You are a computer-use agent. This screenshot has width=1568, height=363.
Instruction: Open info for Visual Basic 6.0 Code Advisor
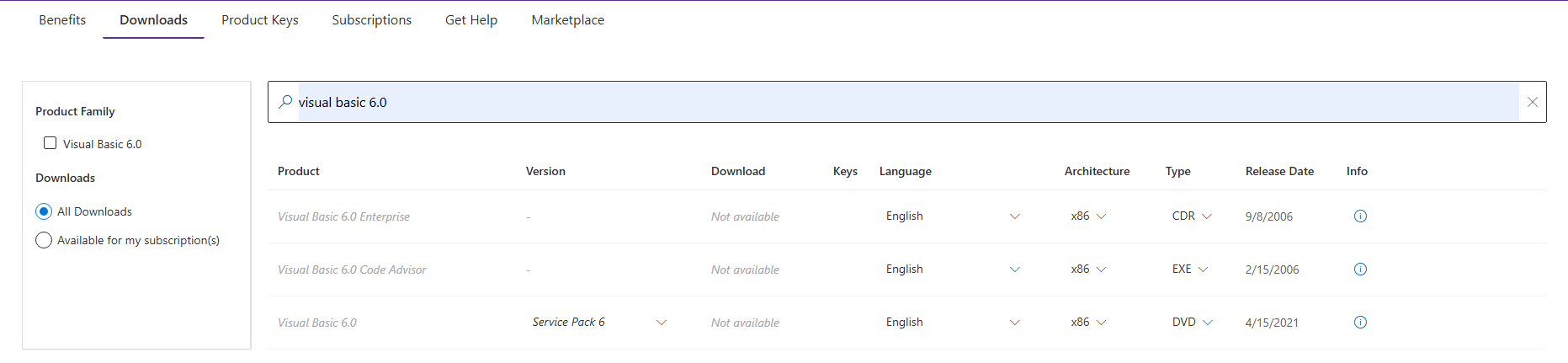pos(1360,270)
